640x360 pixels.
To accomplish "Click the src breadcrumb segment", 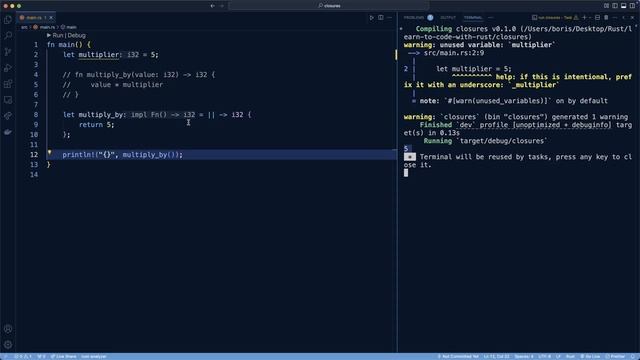I will pos(24,27).
